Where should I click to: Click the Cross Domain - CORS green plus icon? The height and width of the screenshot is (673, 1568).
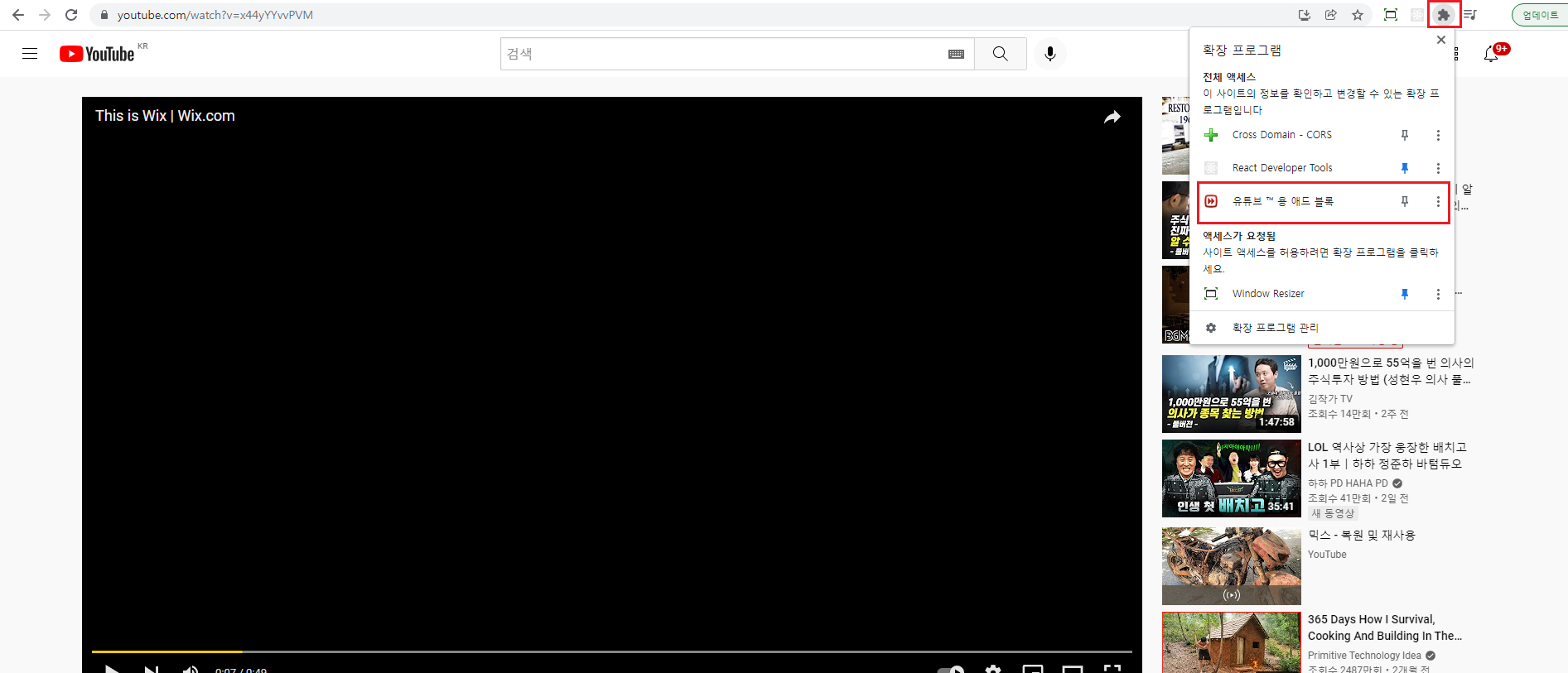click(1211, 135)
